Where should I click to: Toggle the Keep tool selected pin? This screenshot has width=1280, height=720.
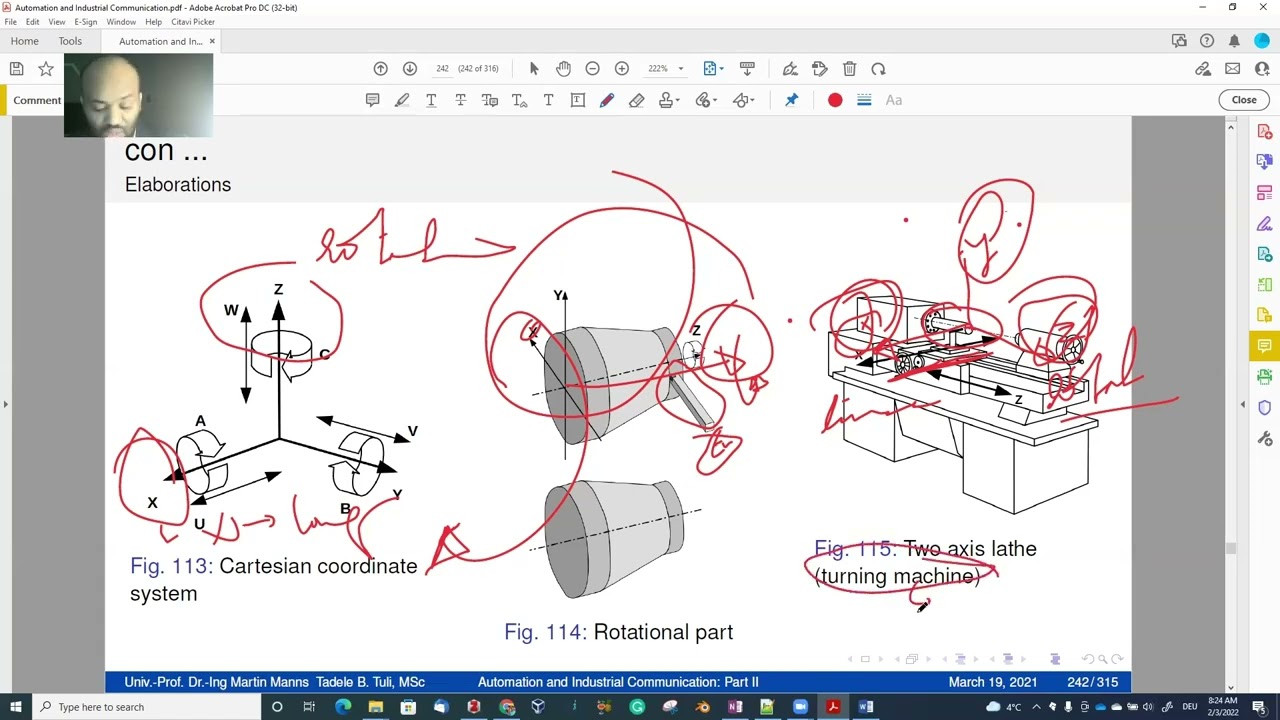(x=791, y=100)
